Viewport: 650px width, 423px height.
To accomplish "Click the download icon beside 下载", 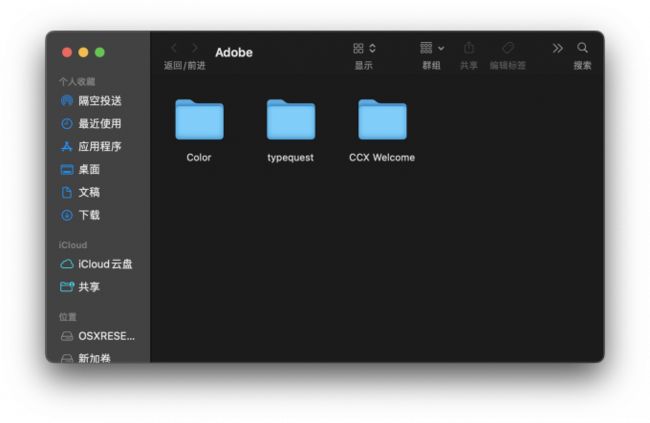I will click(67, 215).
